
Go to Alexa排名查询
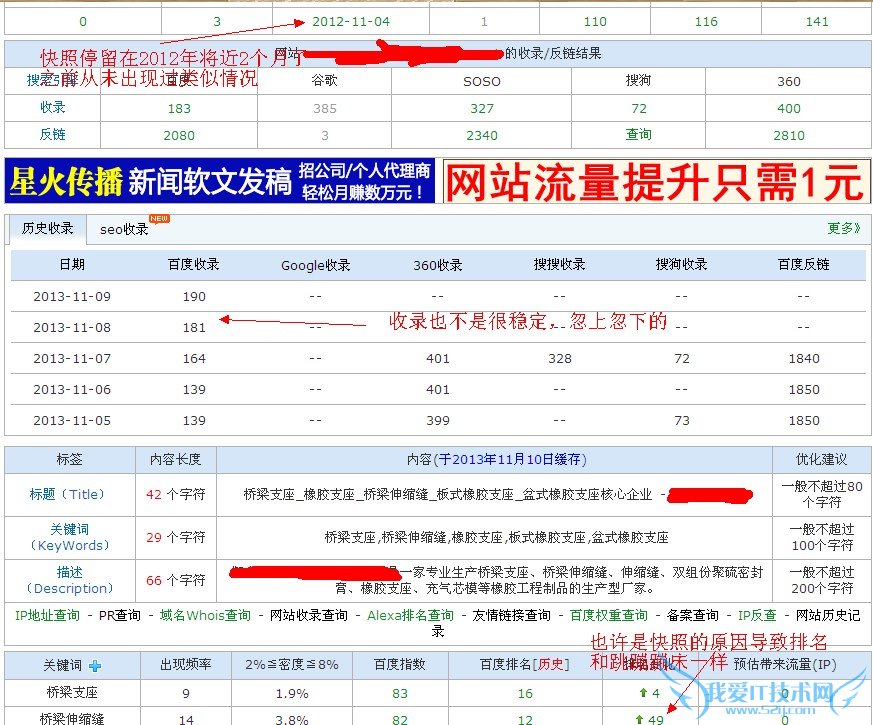tap(410, 616)
